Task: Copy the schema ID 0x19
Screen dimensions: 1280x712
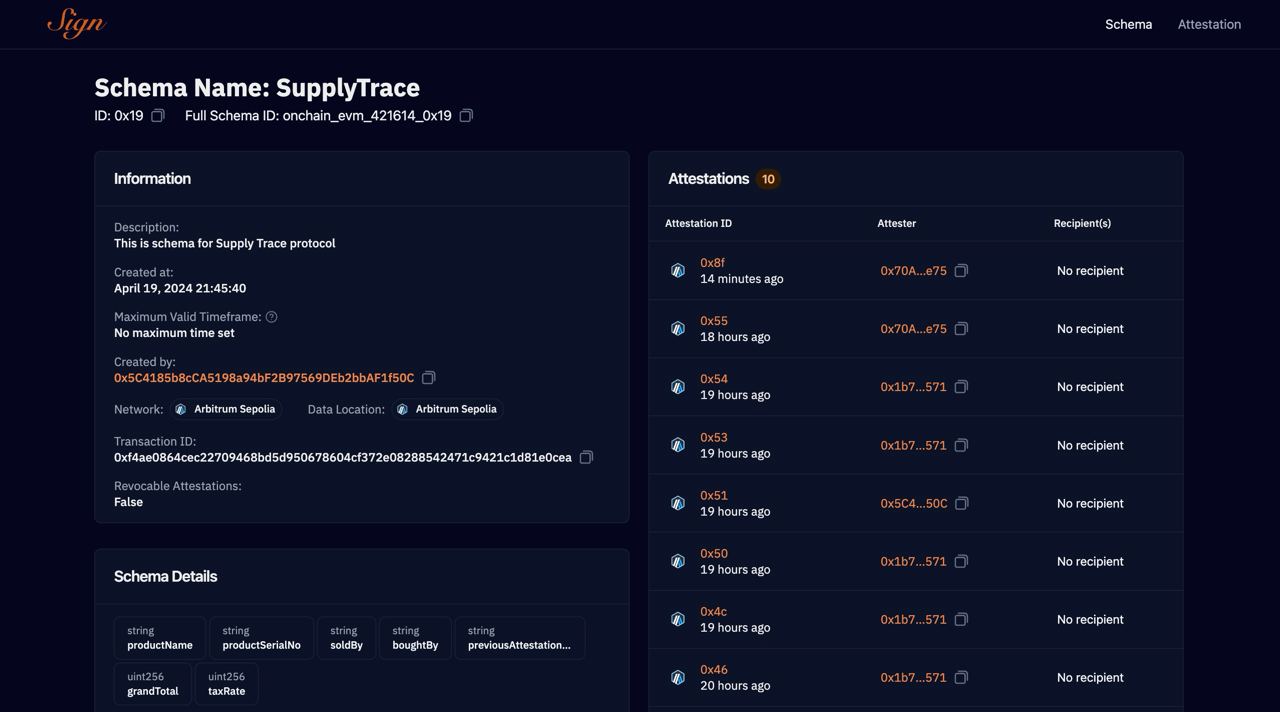Action: pos(157,115)
